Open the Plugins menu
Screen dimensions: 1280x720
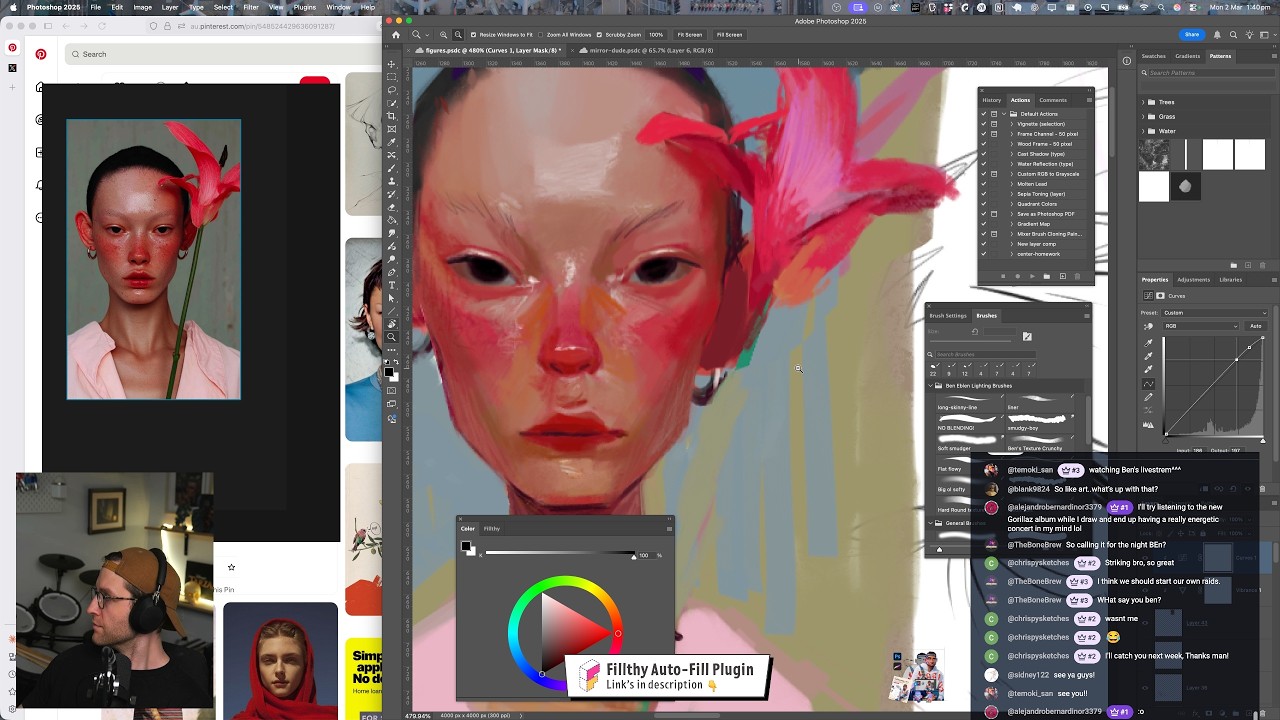tap(304, 7)
